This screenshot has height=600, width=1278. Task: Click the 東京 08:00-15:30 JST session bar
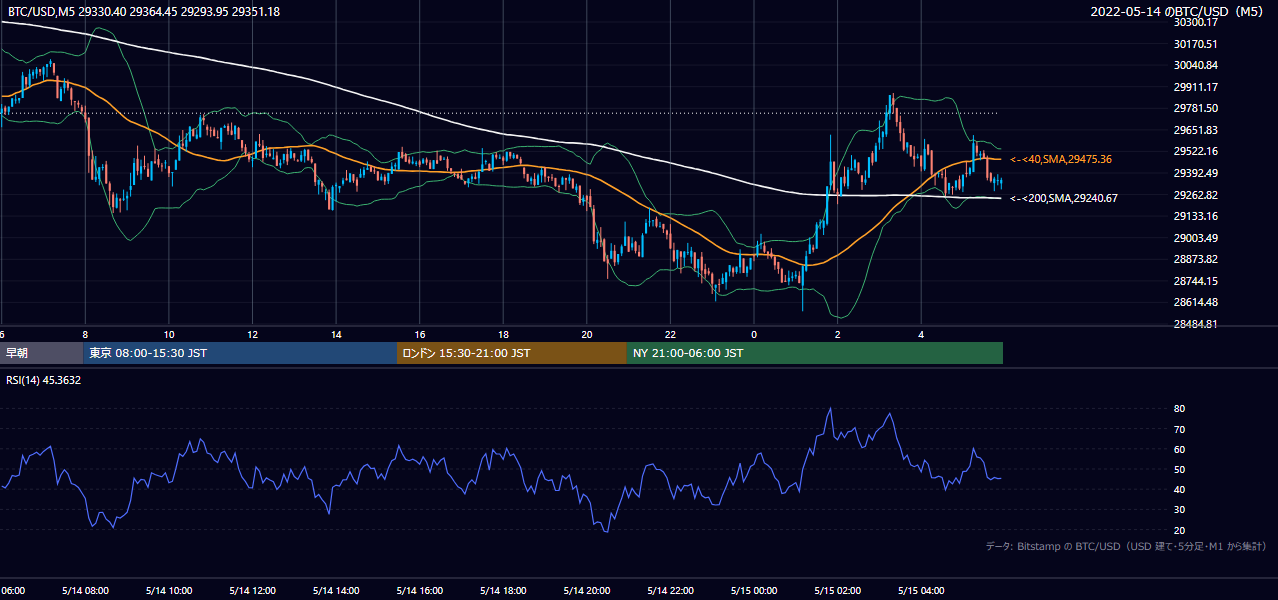pyautogui.click(x=240, y=353)
